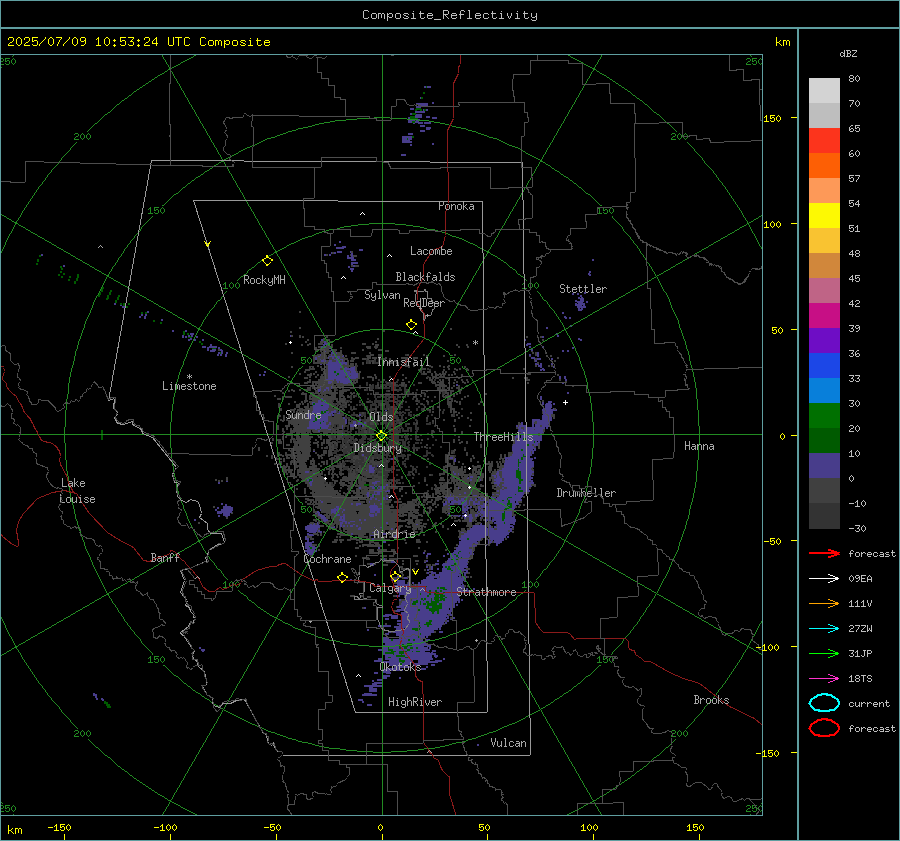Click the orange 111V arrow in legend
The width and height of the screenshot is (900, 841).
(824, 603)
